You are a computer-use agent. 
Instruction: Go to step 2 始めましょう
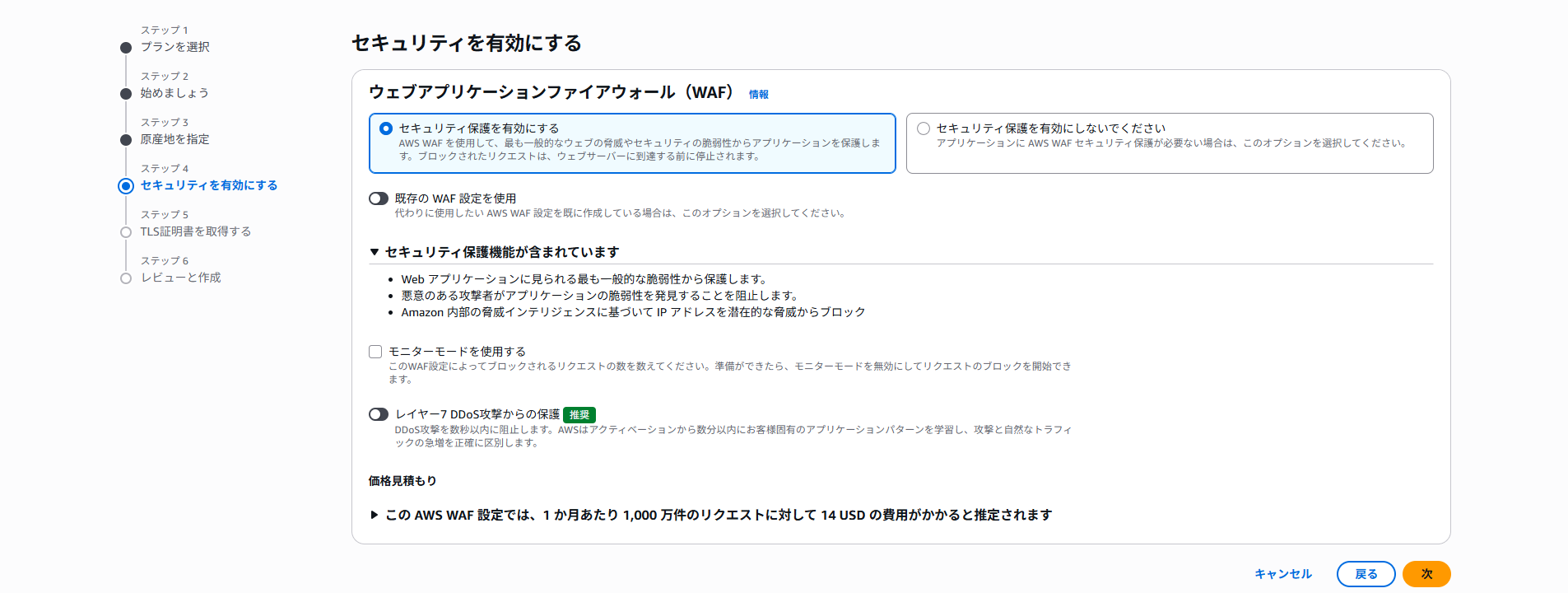coord(174,93)
